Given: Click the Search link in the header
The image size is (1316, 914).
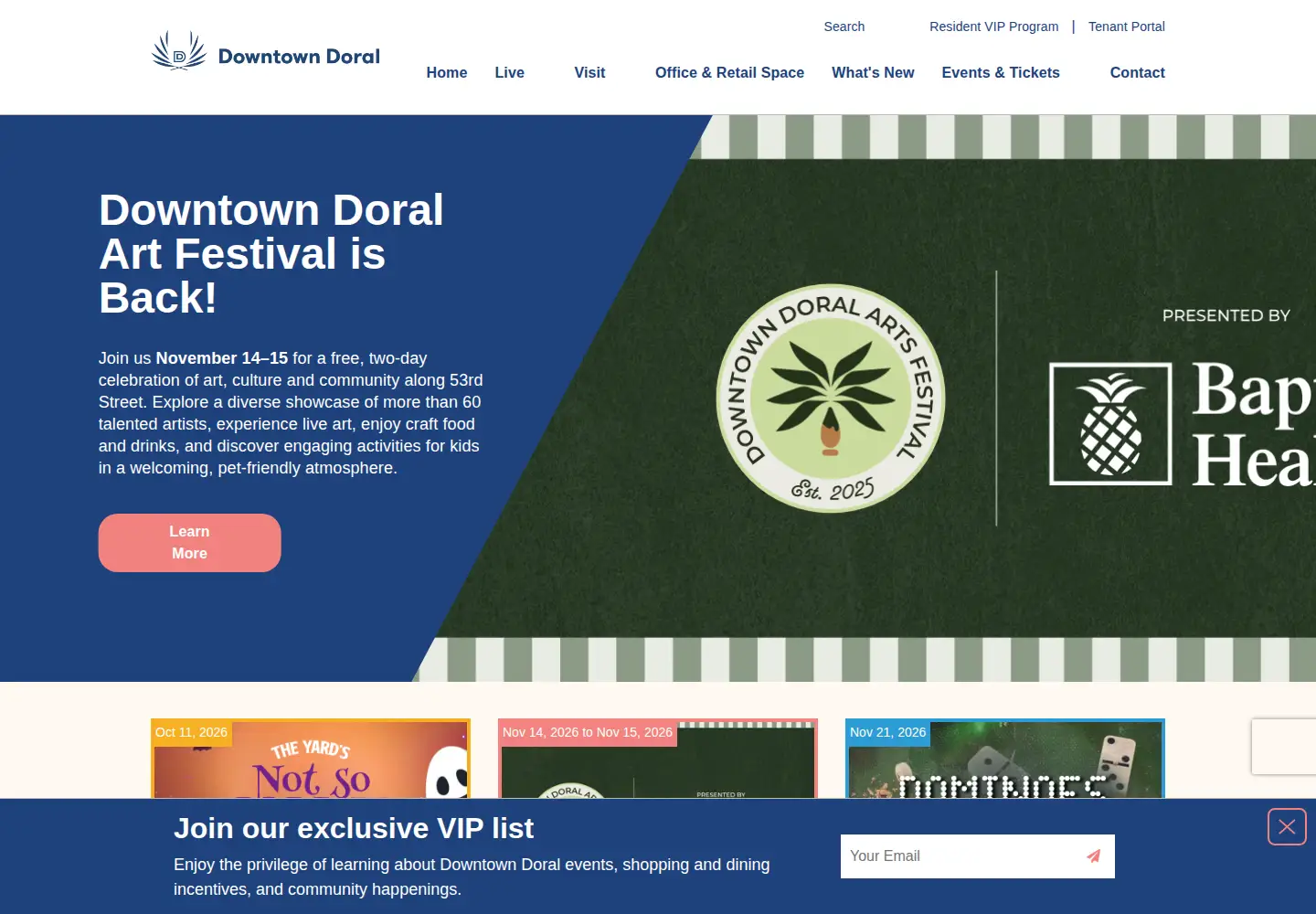Looking at the screenshot, I should coord(844,27).
